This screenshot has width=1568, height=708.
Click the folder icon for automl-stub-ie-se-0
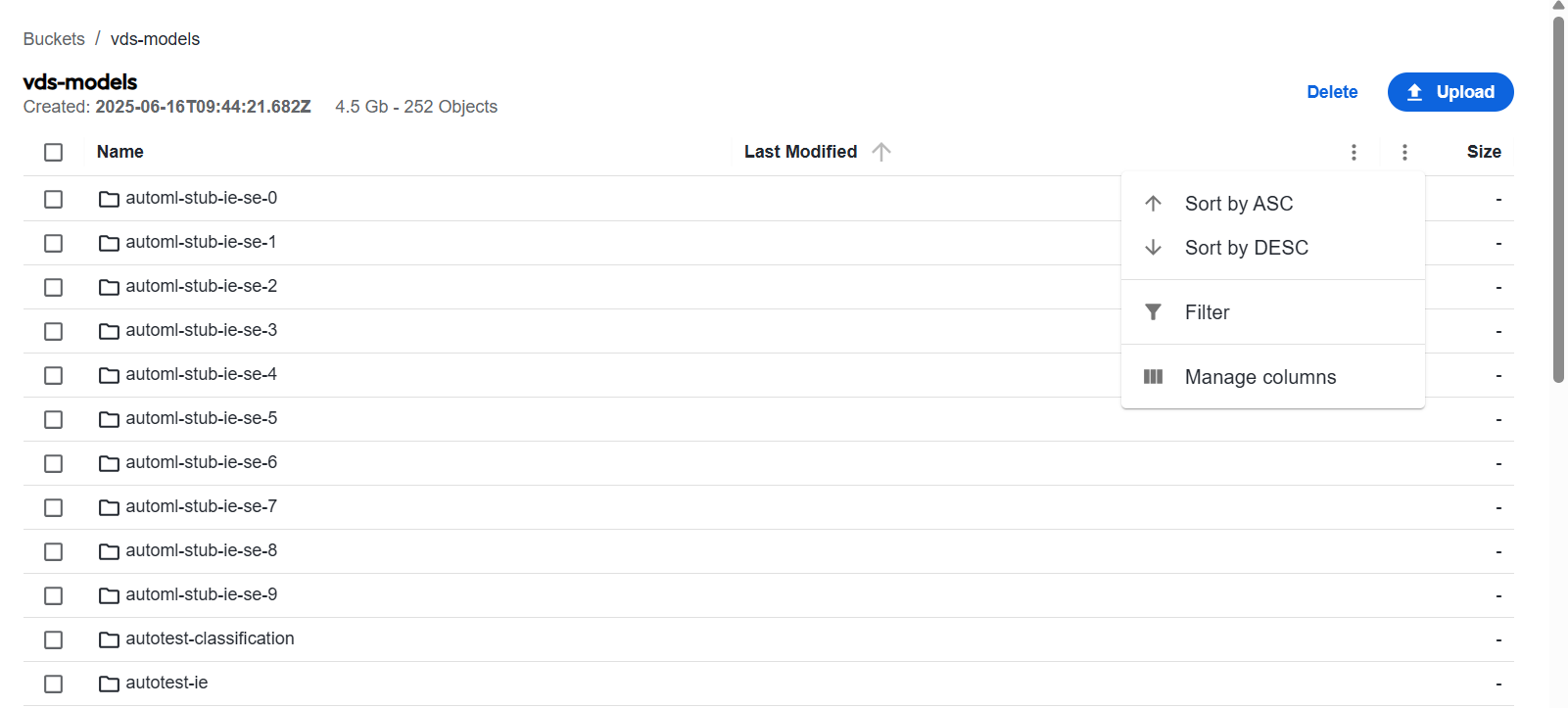point(109,199)
